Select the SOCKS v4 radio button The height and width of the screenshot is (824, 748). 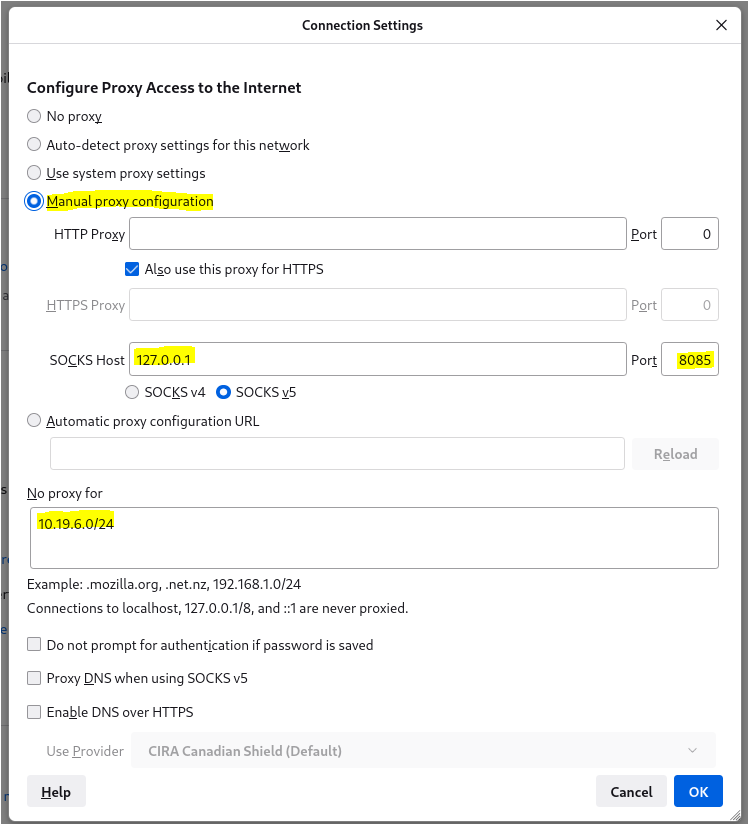[x=132, y=392]
